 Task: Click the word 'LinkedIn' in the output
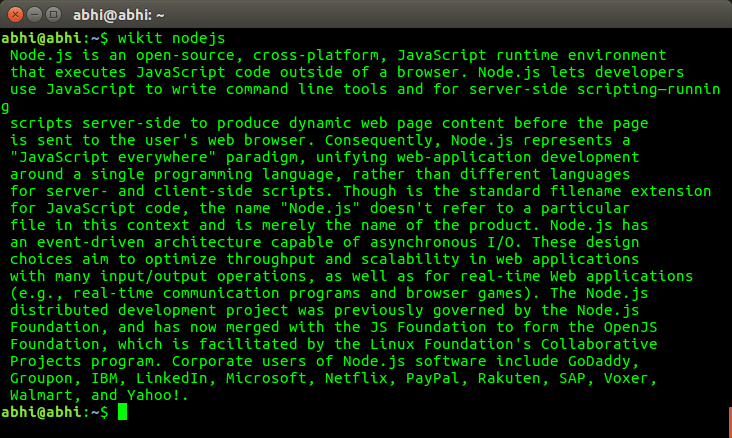coord(172,378)
